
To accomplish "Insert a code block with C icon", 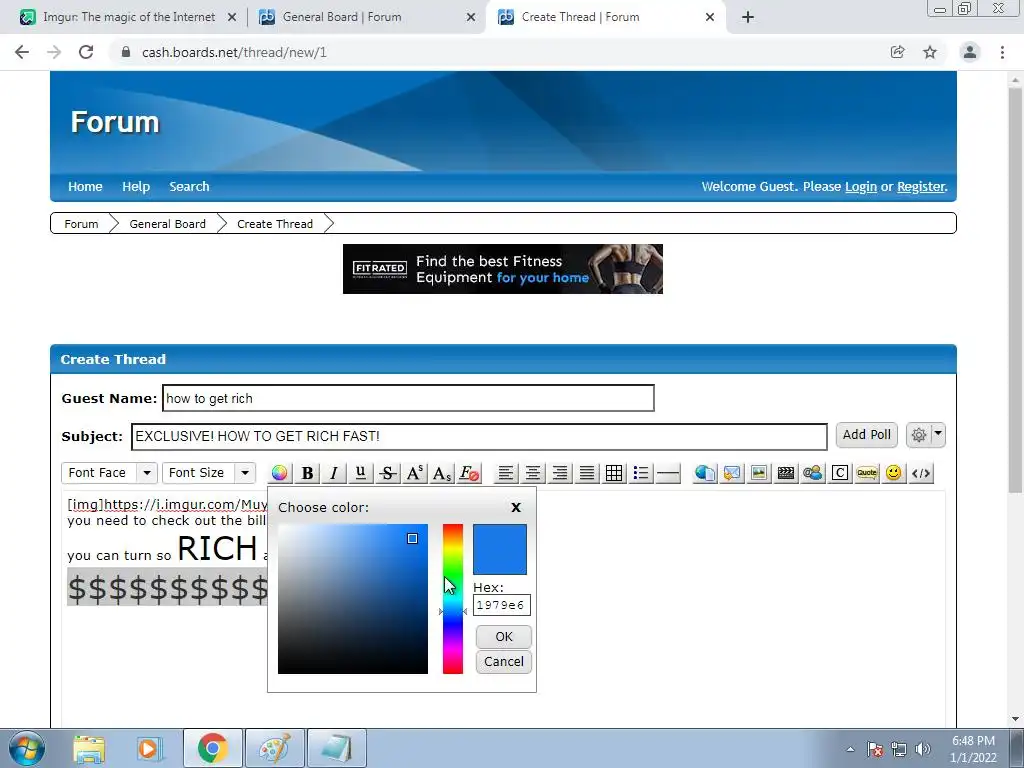I will point(840,473).
